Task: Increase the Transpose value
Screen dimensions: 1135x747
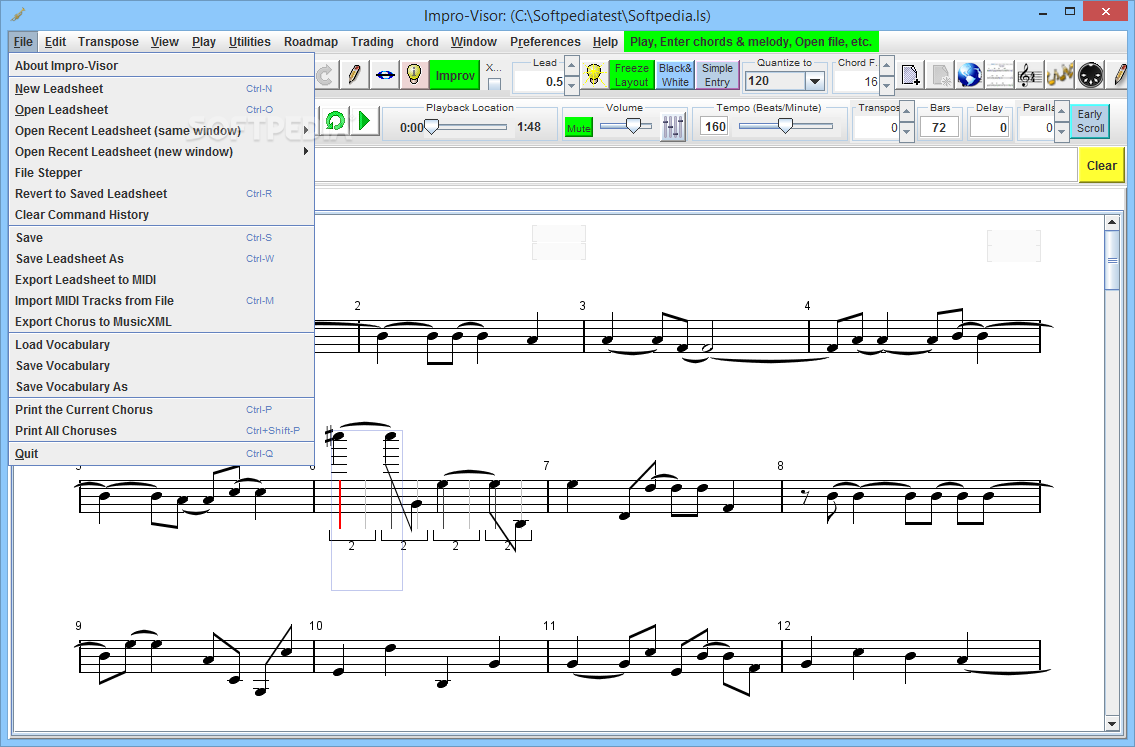Action: coord(907,112)
